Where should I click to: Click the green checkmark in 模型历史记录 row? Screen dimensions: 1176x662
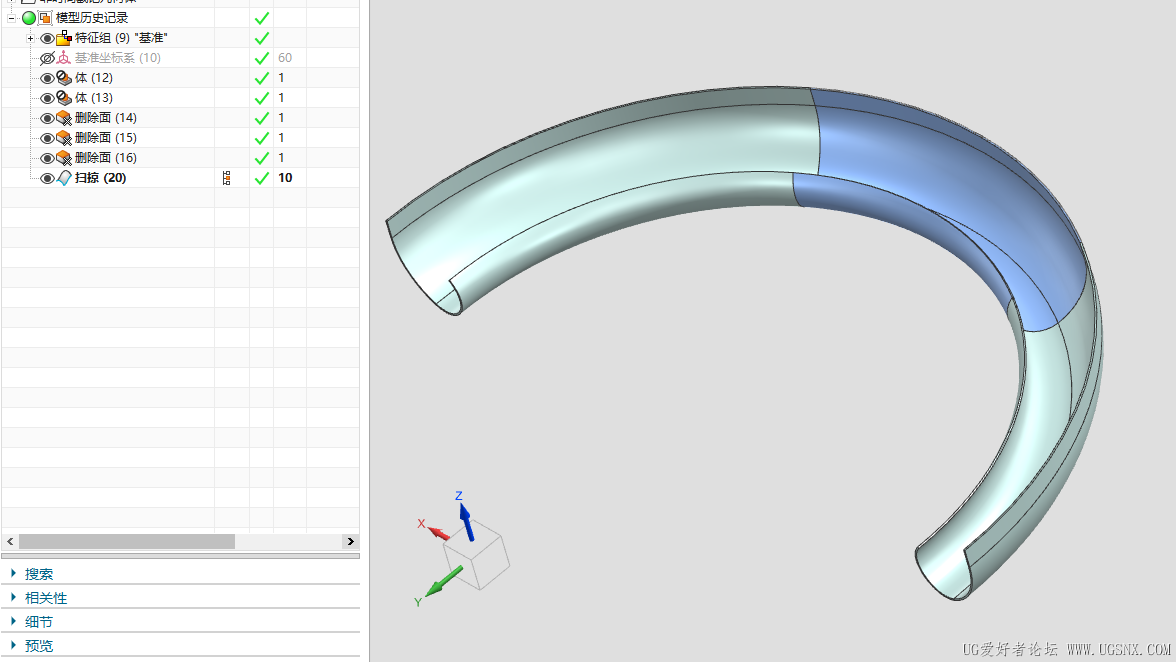tap(262, 18)
